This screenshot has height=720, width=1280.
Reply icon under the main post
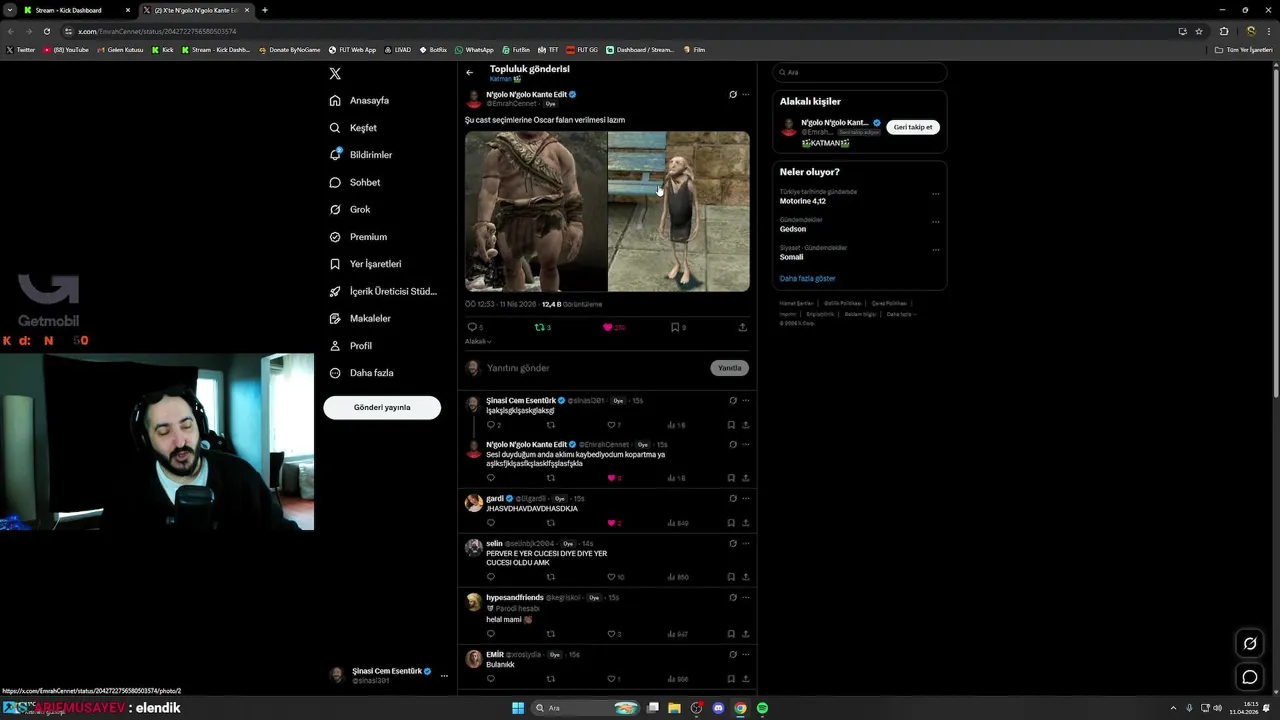472,327
